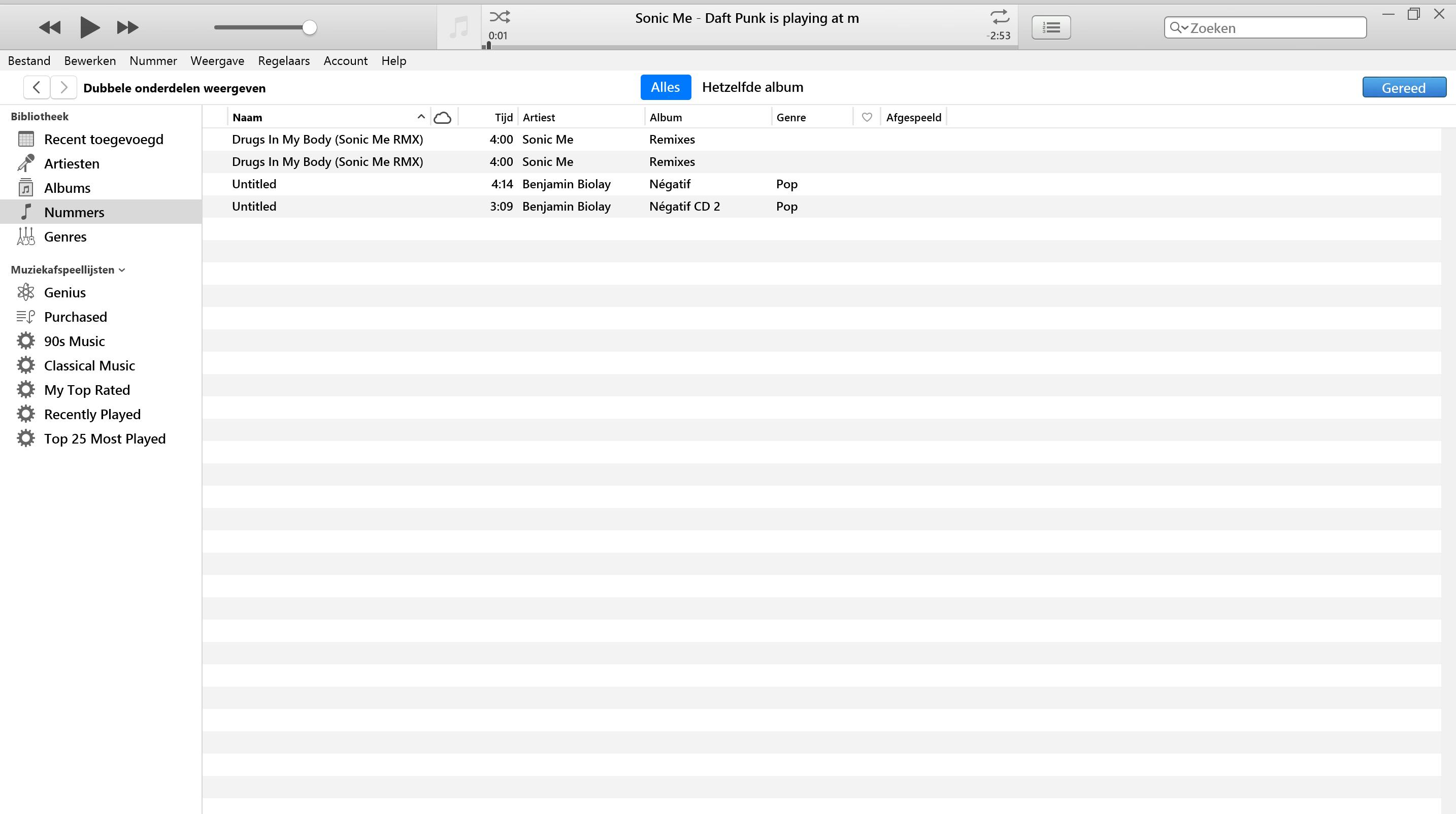This screenshot has width=1456, height=814.
Task: Collapse the Muziekafspeellijsten section
Action: pyautogui.click(x=122, y=270)
